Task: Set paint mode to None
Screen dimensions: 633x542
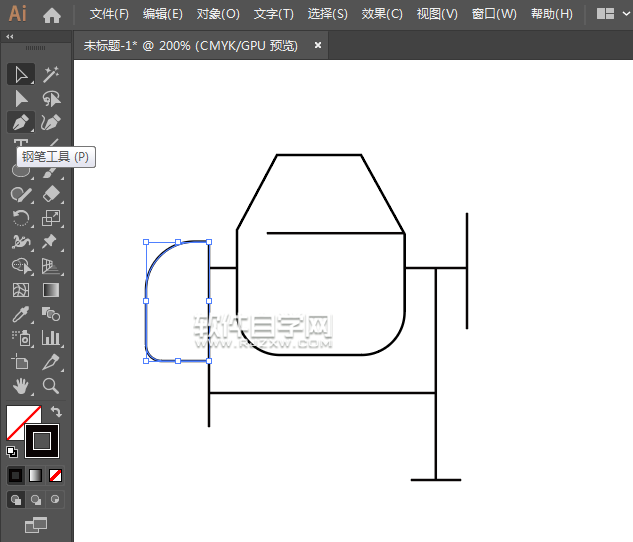Action: click(x=56, y=475)
